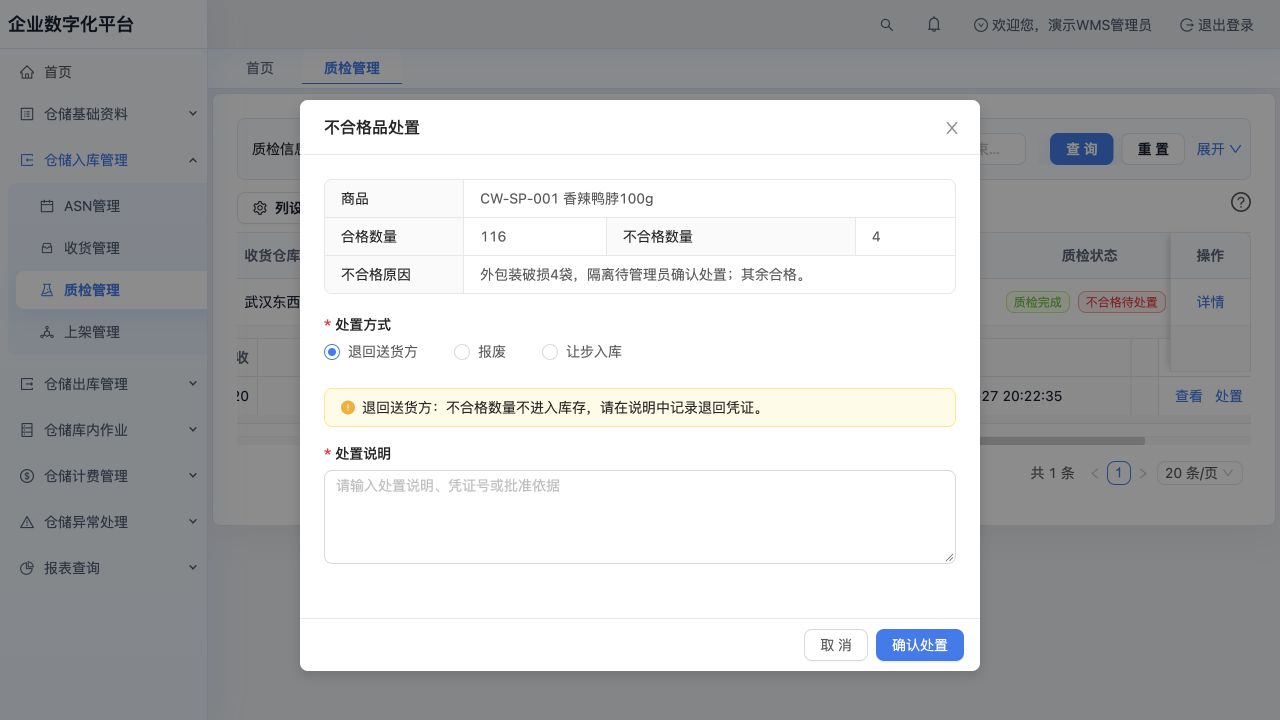1280x720 pixels.
Task: Click the 重置 button
Action: (x=1153, y=149)
